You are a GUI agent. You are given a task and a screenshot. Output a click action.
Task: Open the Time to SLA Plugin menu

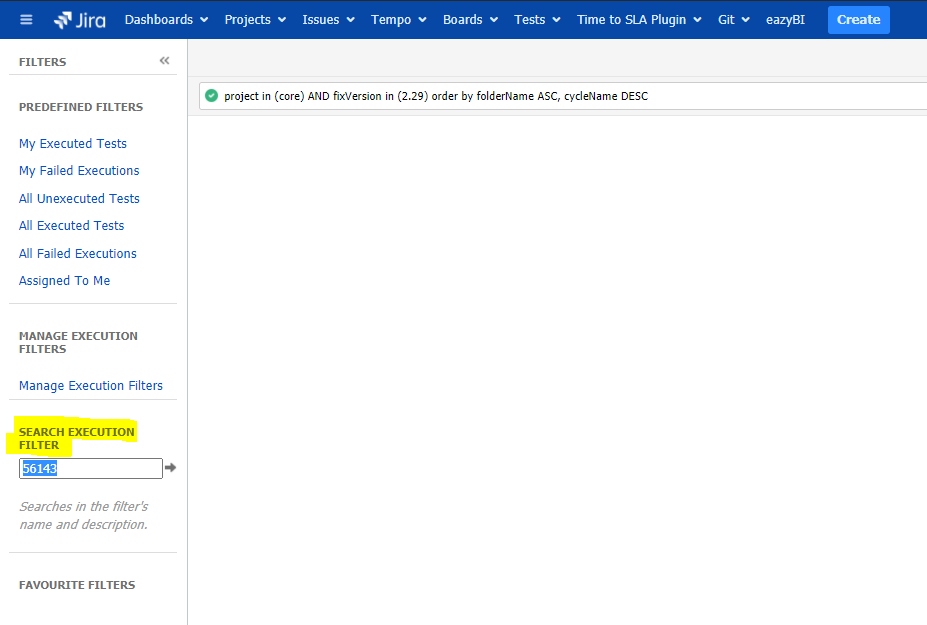pyautogui.click(x=639, y=20)
